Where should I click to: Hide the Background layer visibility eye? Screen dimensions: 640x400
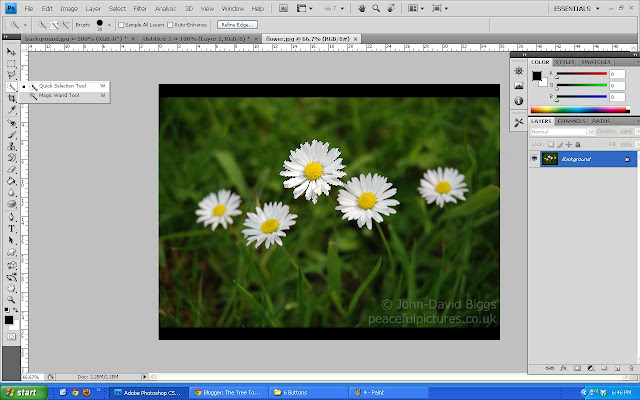[534, 159]
